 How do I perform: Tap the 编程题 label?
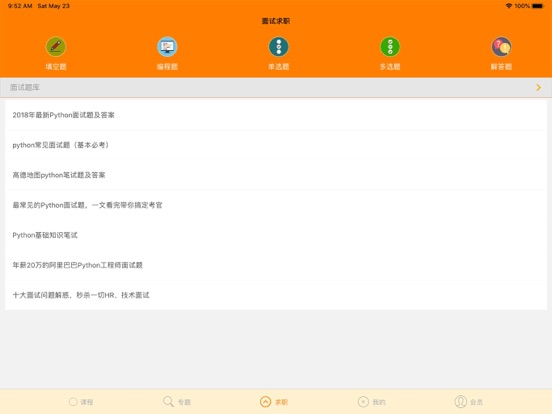pyautogui.click(x=167, y=67)
